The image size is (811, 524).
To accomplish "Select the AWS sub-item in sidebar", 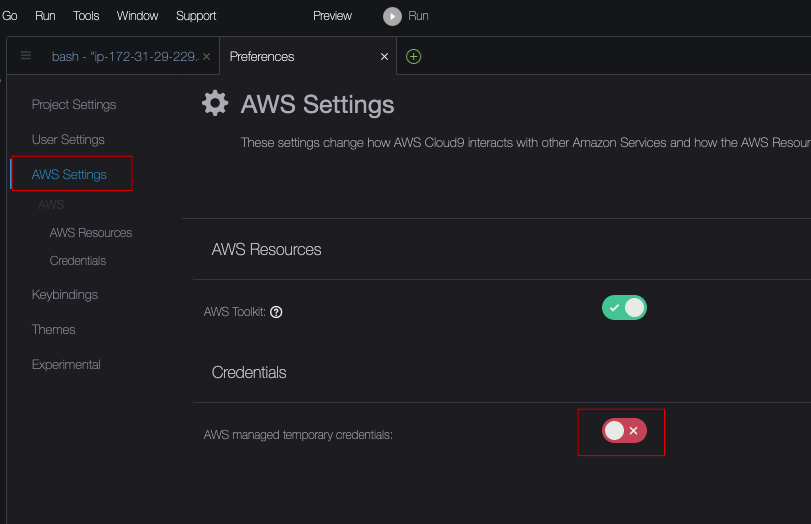I will pos(51,205).
